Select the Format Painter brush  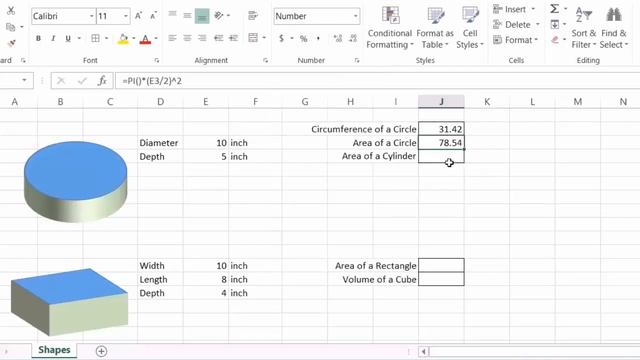(x=11, y=43)
